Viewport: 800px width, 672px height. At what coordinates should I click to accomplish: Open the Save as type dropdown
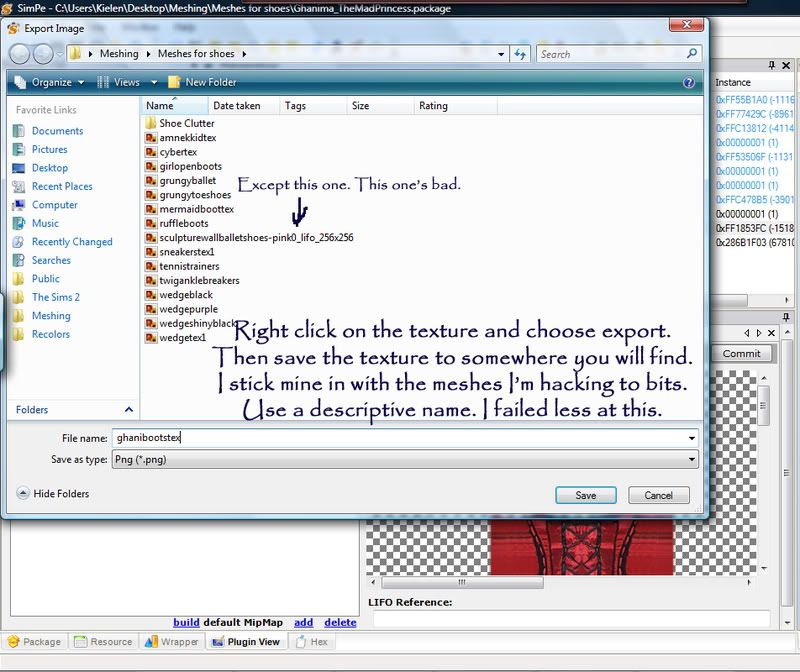(691, 459)
